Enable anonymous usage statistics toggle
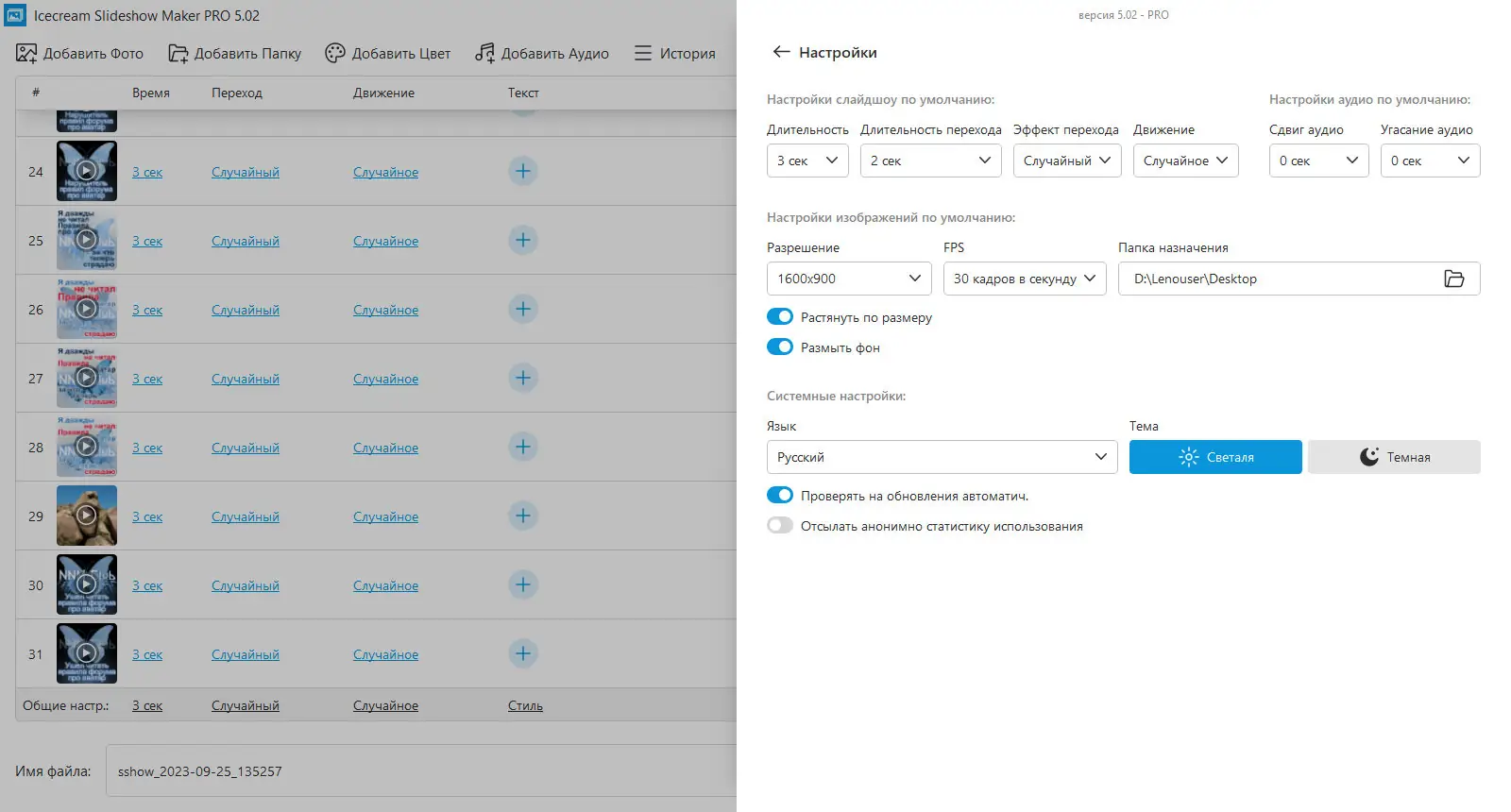The image size is (1511, 812). coord(780,526)
